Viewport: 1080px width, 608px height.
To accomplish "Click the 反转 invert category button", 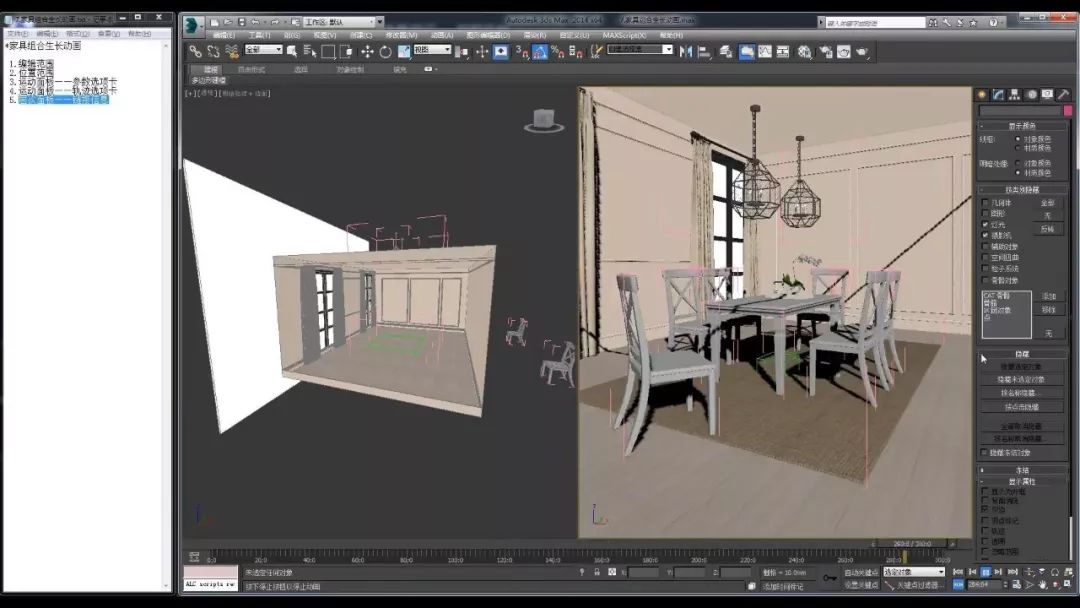I will [1048, 229].
